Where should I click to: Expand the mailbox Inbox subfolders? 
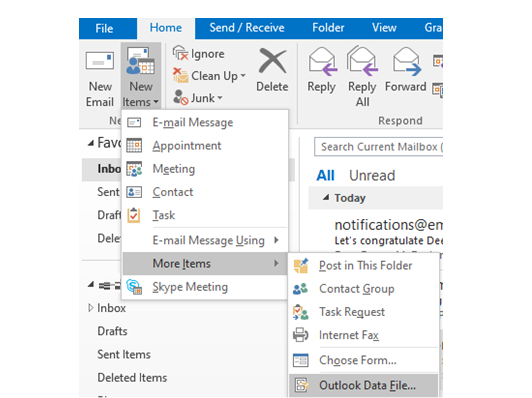(90, 308)
